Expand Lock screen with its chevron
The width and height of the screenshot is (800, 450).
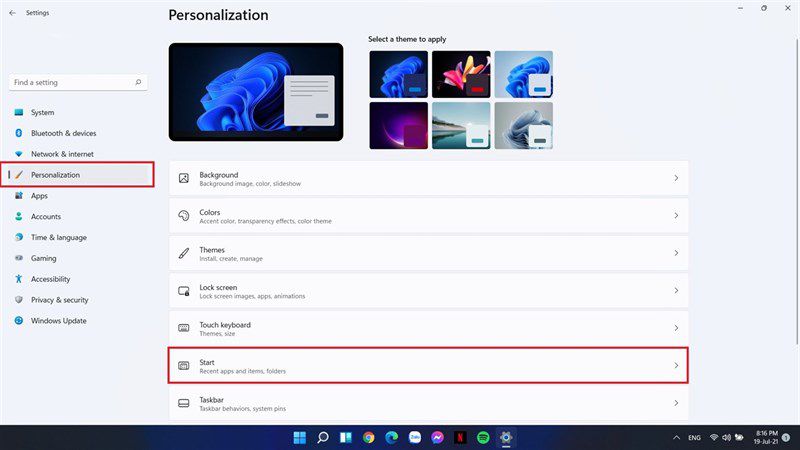click(676, 291)
